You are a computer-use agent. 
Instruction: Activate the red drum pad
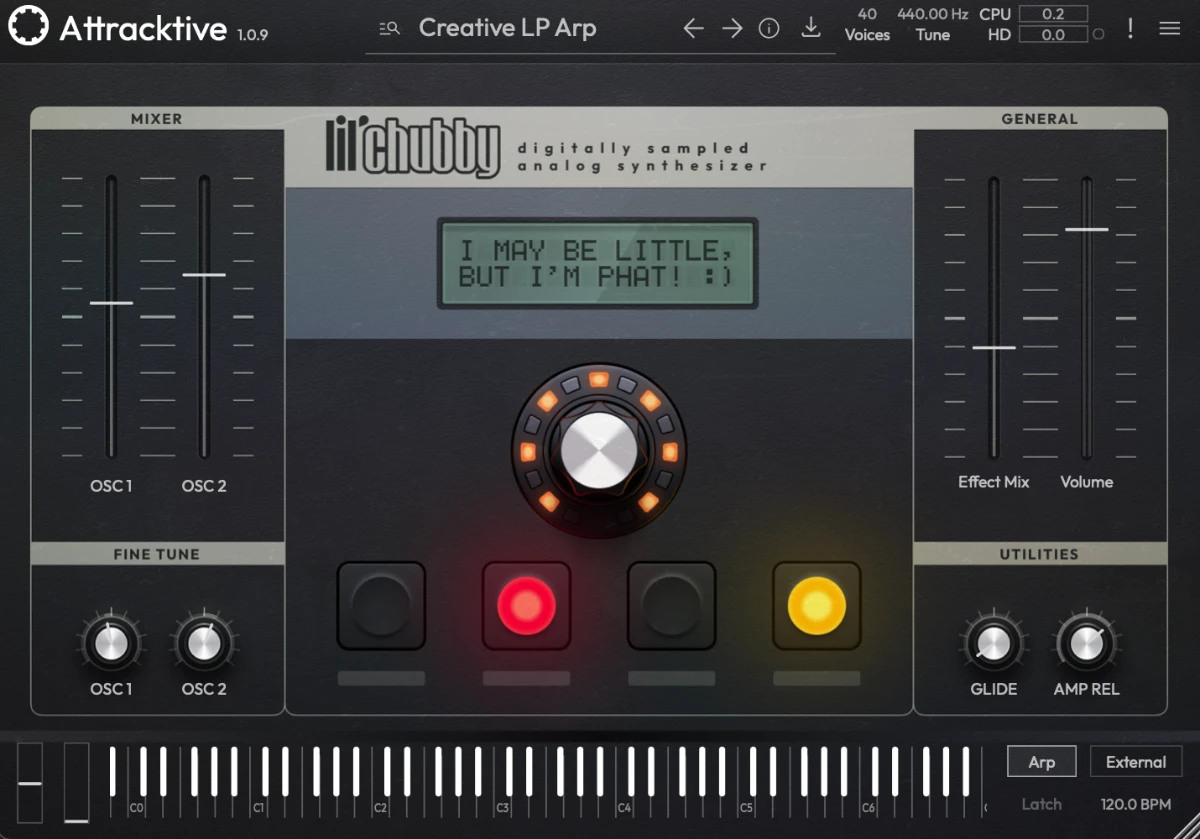(527, 604)
